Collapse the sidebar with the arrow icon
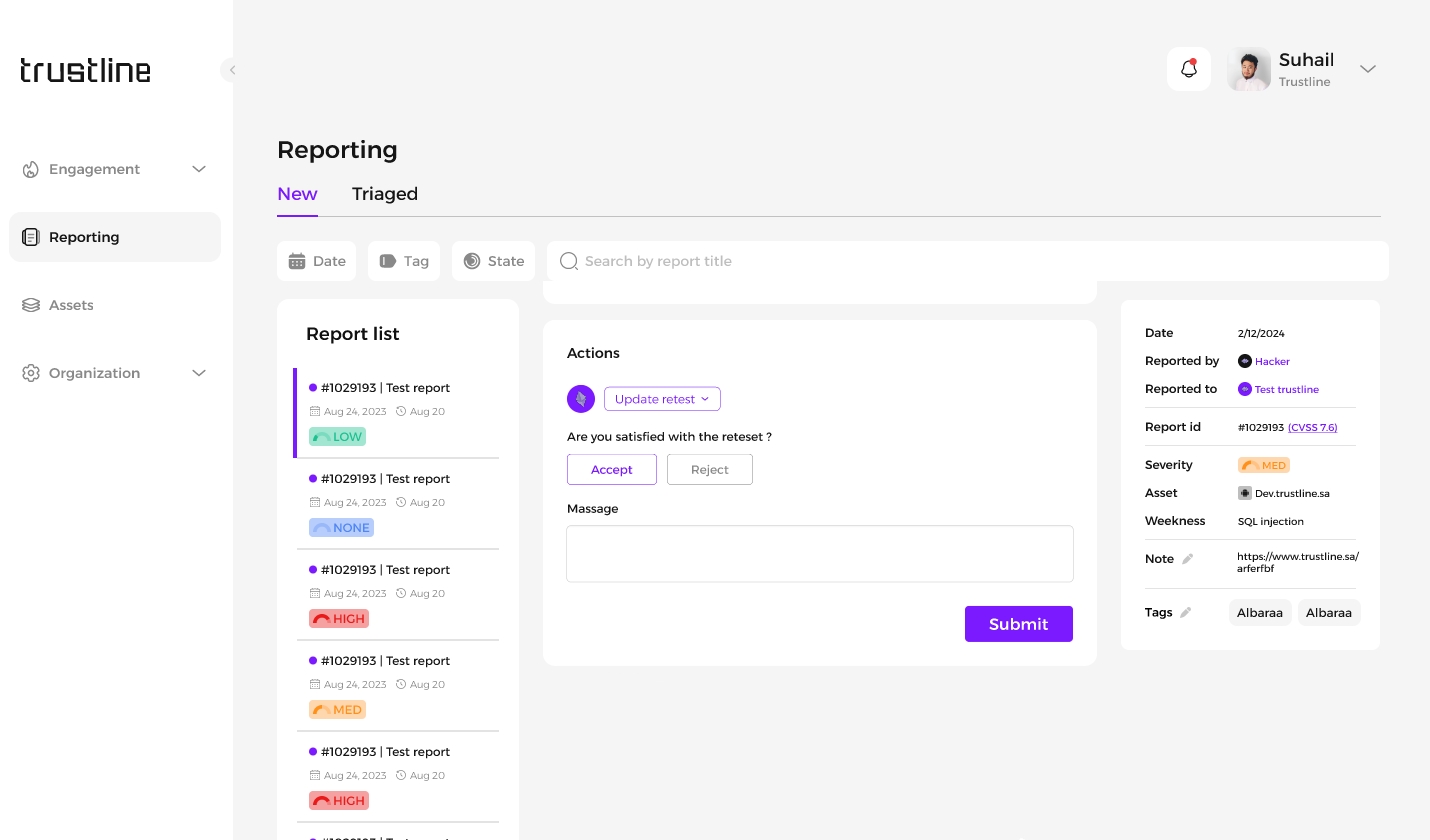1430x840 pixels. [232, 70]
